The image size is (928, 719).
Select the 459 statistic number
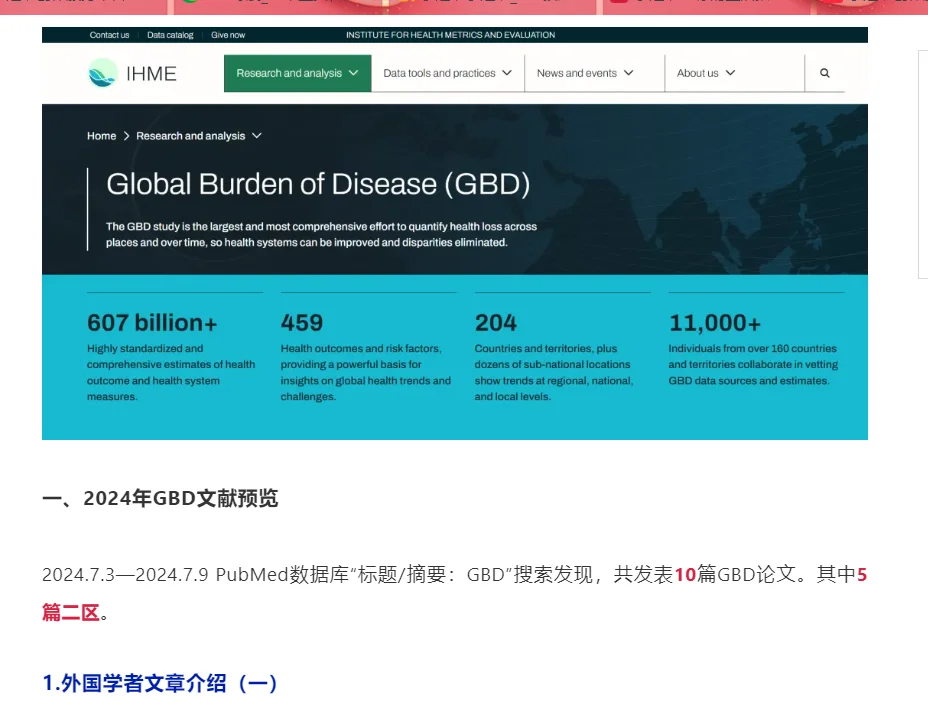point(302,323)
